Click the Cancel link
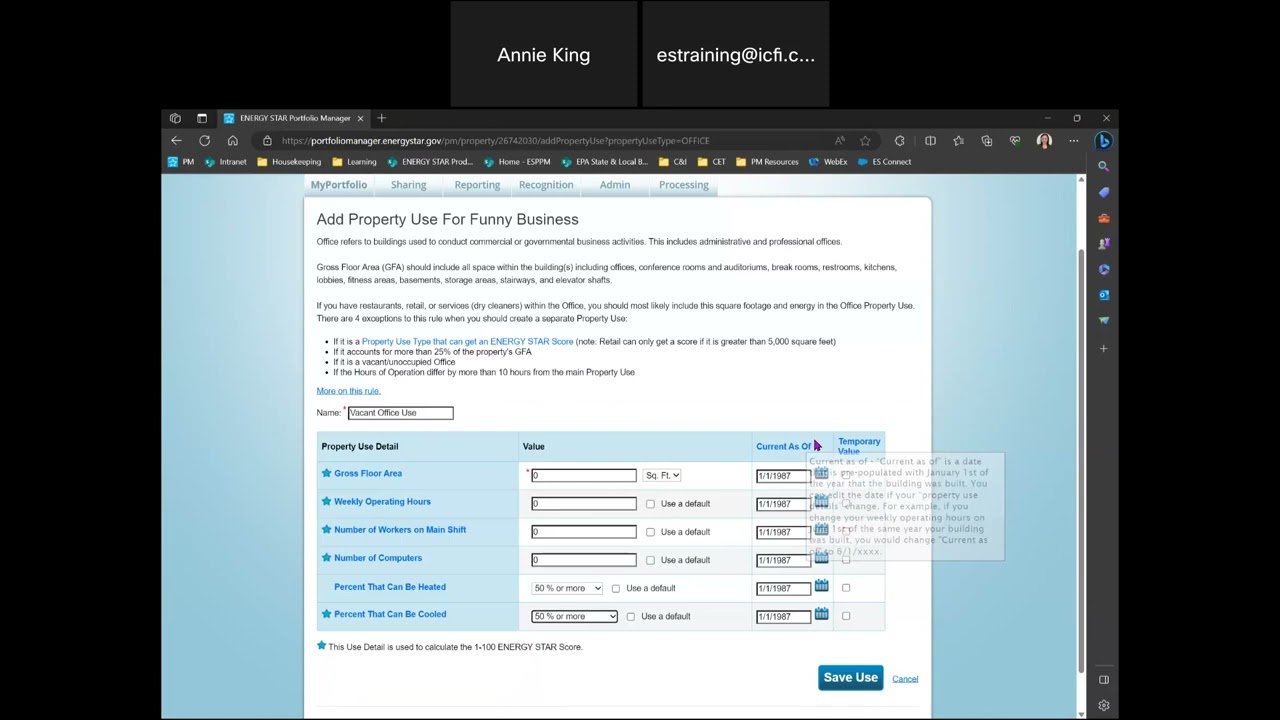This screenshot has width=1280, height=720. coord(905,679)
